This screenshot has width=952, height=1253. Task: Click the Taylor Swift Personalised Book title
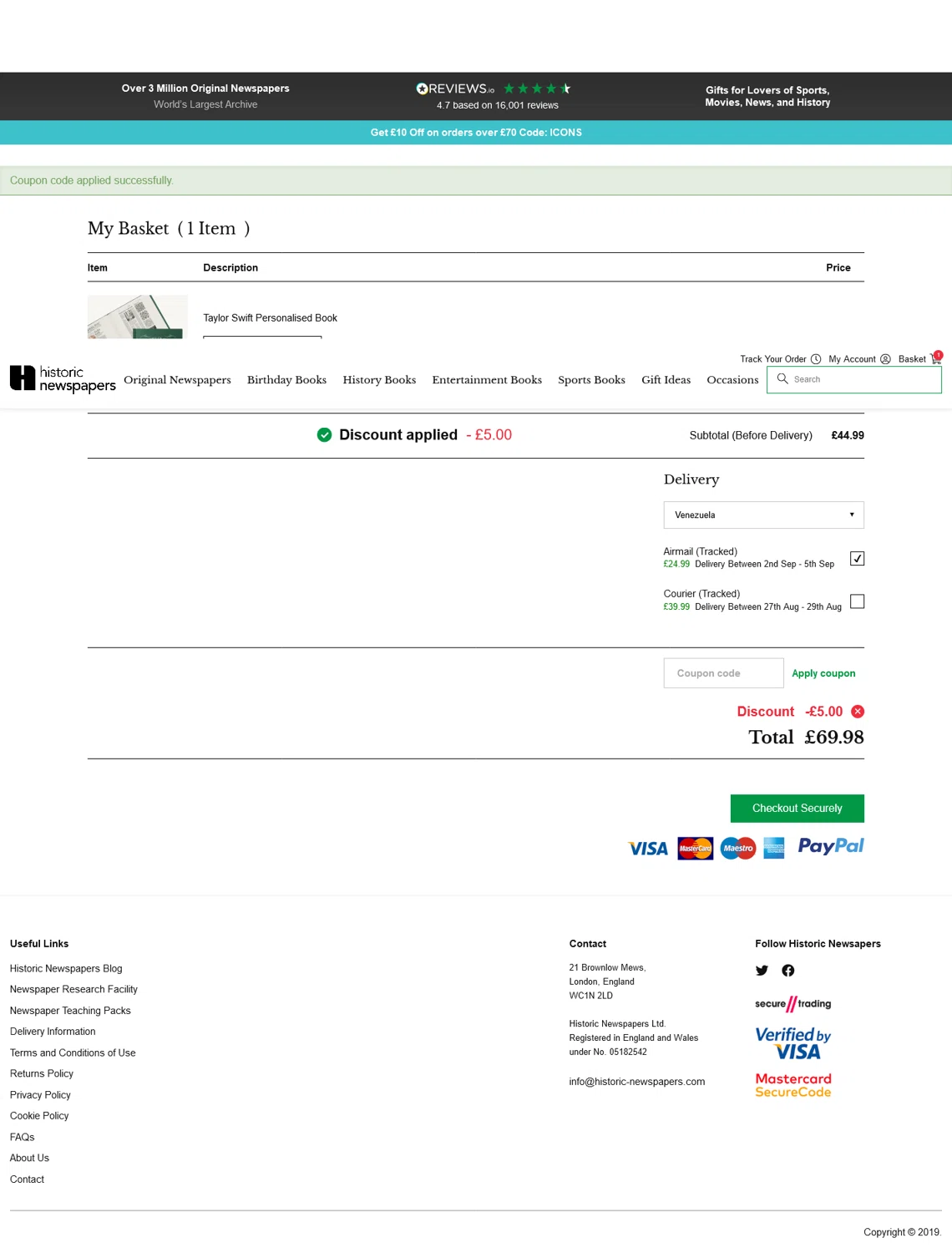(270, 318)
